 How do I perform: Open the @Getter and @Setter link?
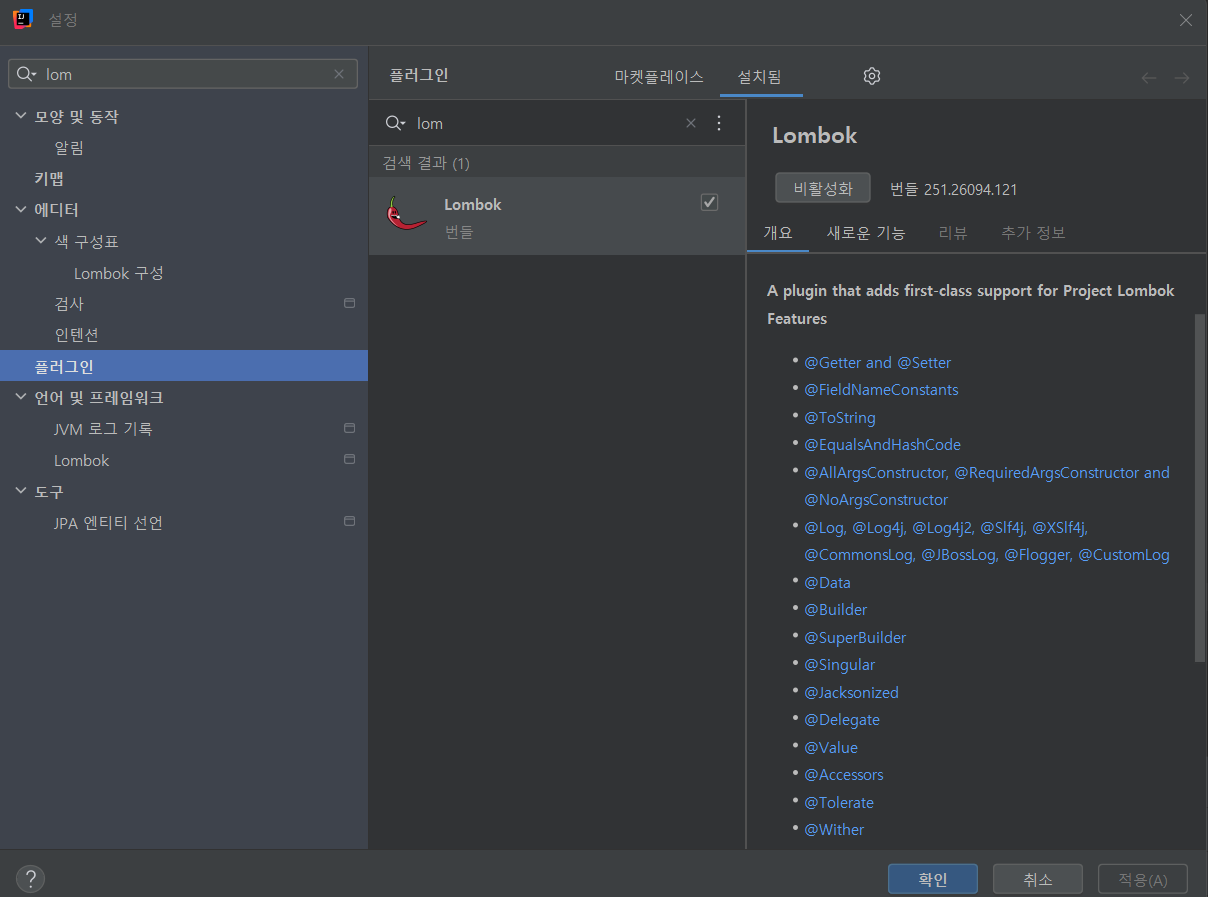pyautogui.click(x=878, y=363)
